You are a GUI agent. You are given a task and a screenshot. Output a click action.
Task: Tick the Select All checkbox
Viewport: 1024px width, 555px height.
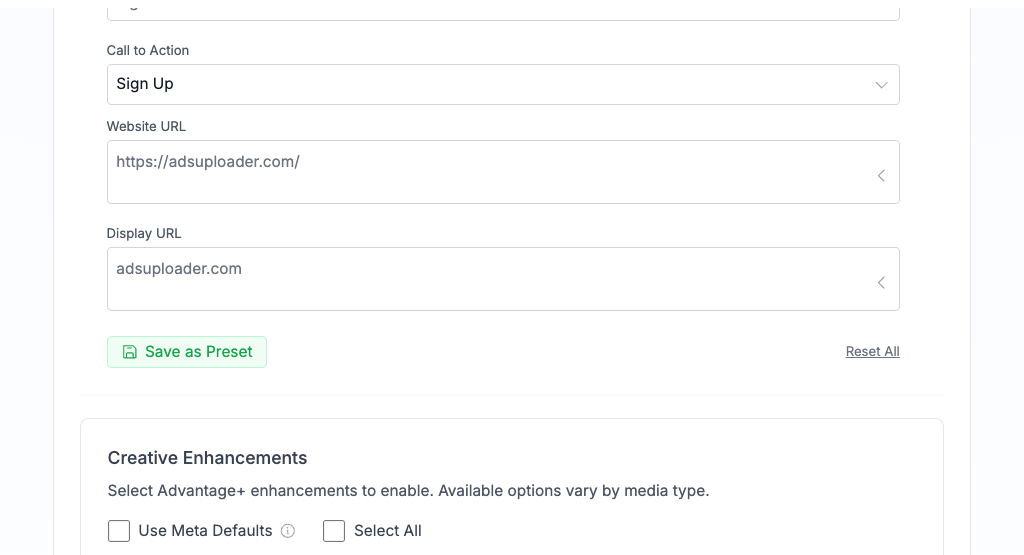click(x=334, y=531)
